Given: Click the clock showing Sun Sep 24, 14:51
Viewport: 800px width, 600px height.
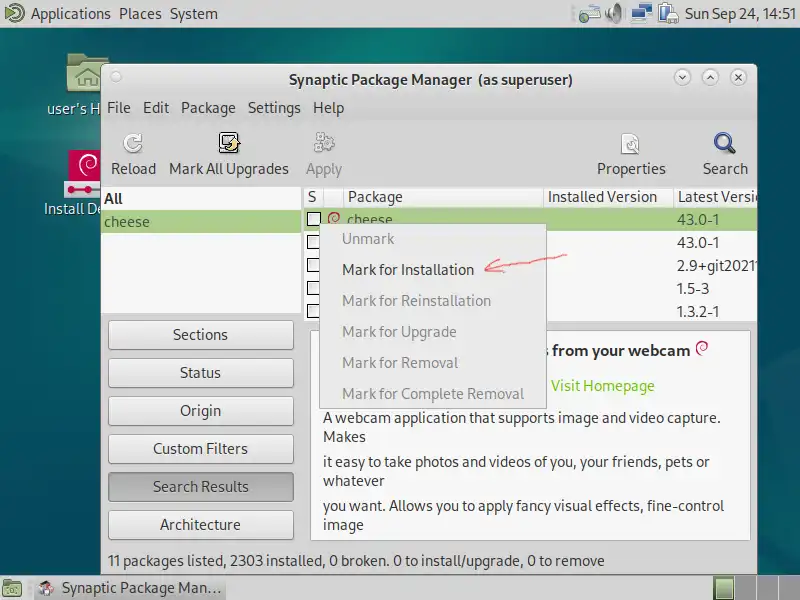Looking at the screenshot, I should tap(740, 14).
